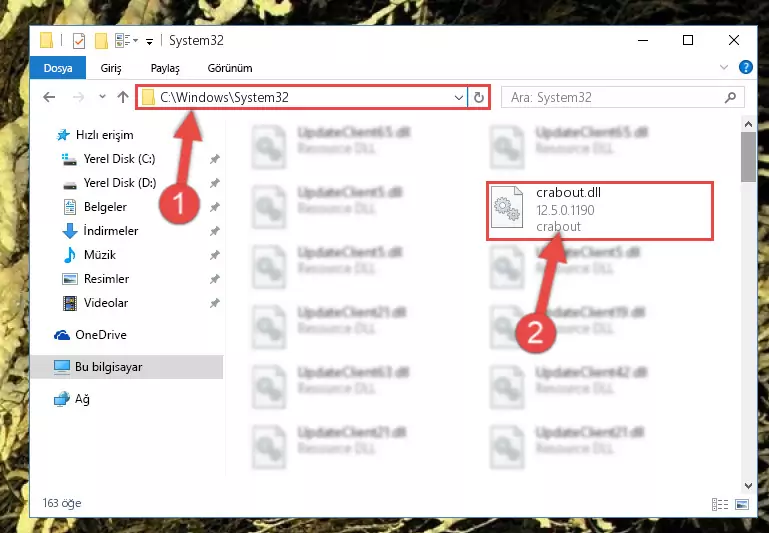Click the pin icon beside Videolar
The width and height of the screenshot is (769, 533).
tap(214, 303)
